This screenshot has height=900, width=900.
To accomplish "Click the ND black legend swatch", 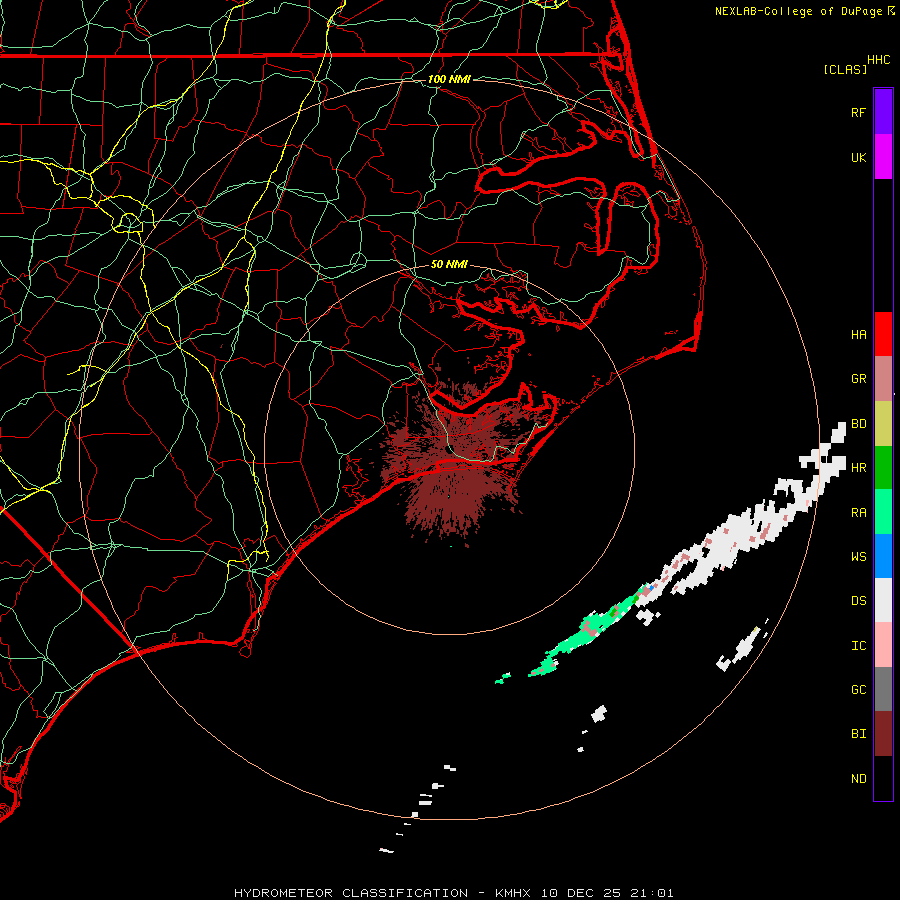I will pyautogui.click(x=883, y=778).
